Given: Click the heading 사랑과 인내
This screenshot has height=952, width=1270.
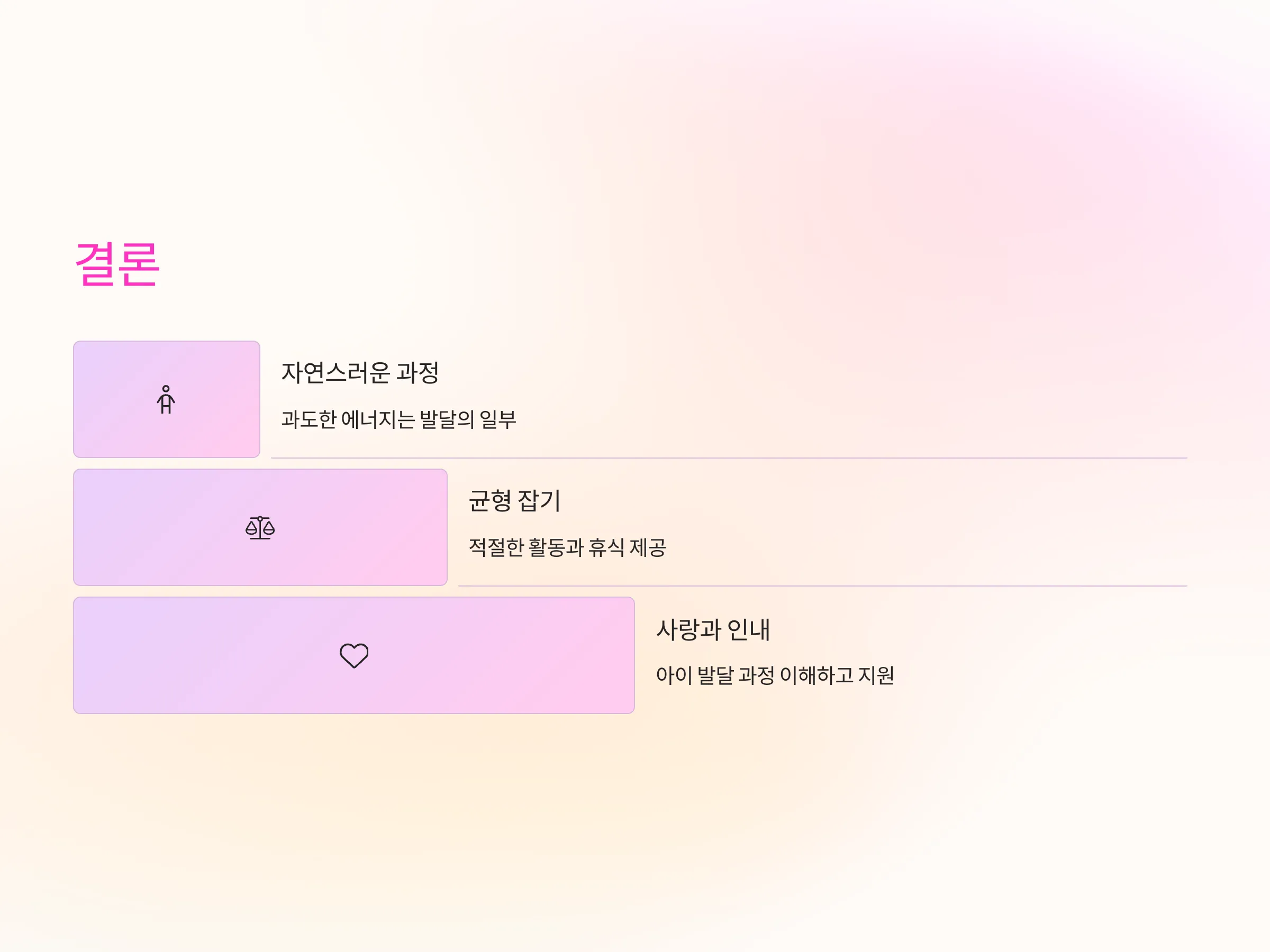Looking at the screenshot, I should [x=713, y=629].
